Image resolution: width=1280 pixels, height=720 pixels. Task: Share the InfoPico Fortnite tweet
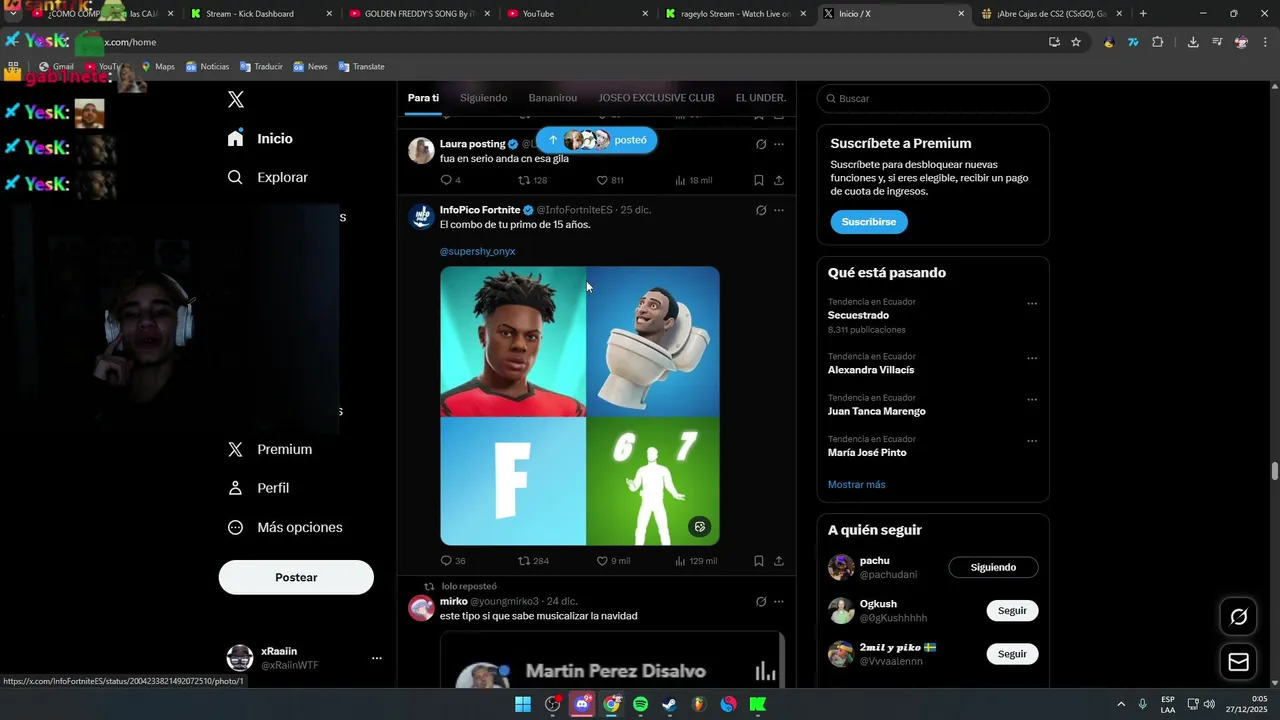tap(779, 561)
